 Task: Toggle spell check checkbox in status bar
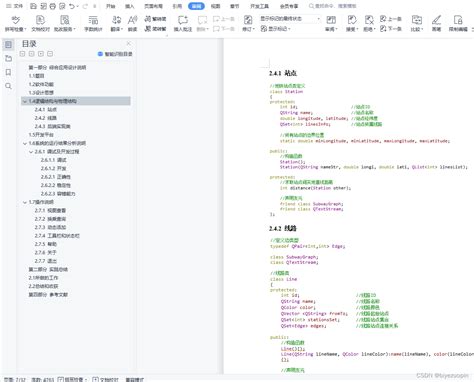(61, 379)
